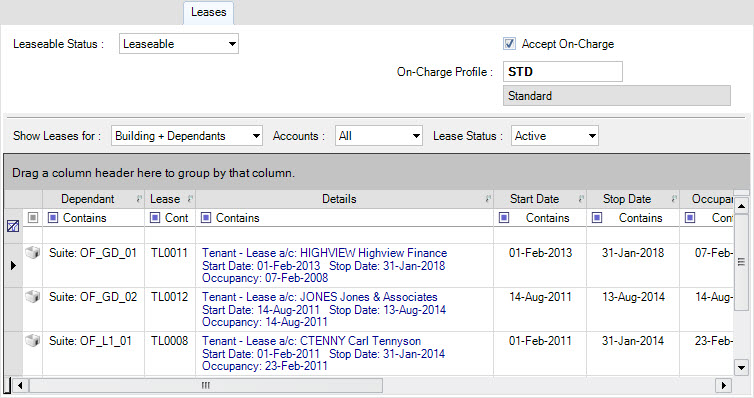Open the HIGHVIEW Highview Finance lease details

(325, 253)
